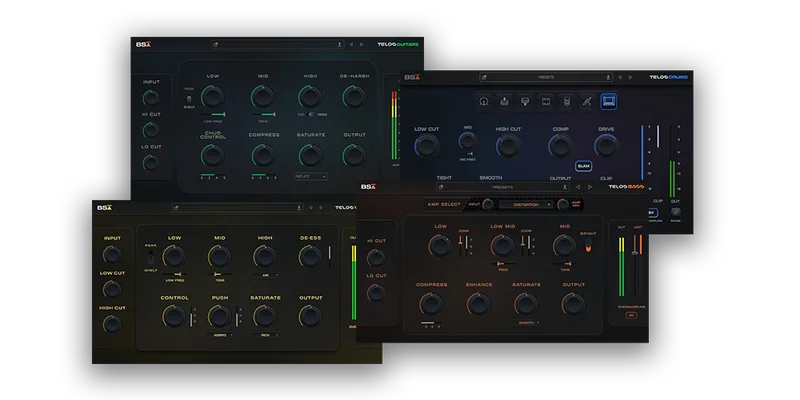
Task: Click the save preset icon in Telos Guitars
Action: pyautogui.click(x=339, y=44)
